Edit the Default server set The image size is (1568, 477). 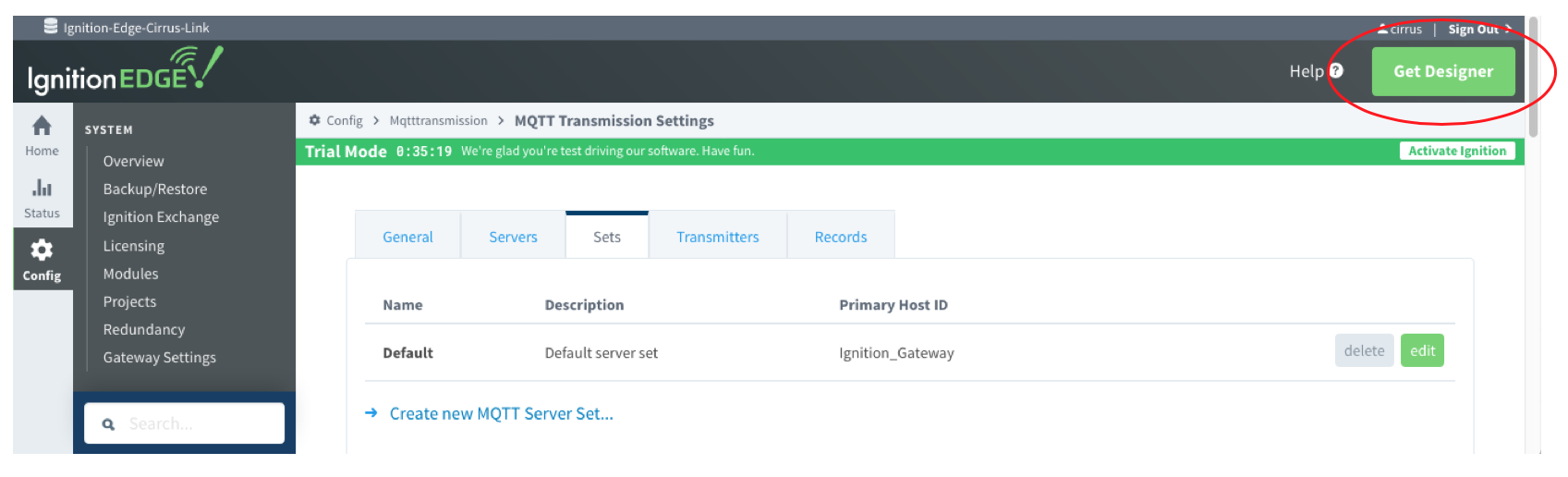(x=1422, y=350)
